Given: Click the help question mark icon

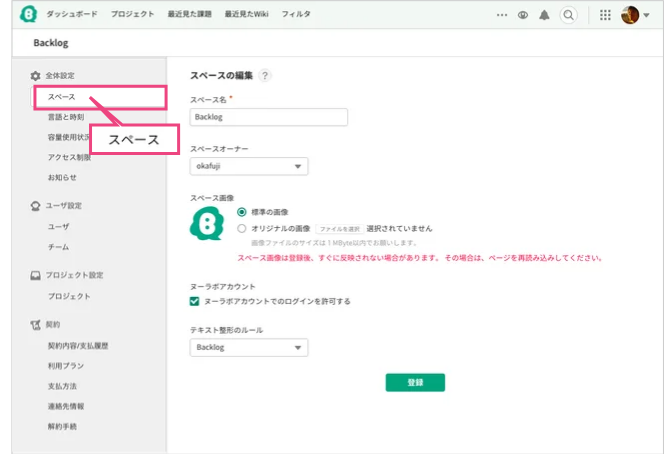Looking at the screenshot, I should point(265,76).
